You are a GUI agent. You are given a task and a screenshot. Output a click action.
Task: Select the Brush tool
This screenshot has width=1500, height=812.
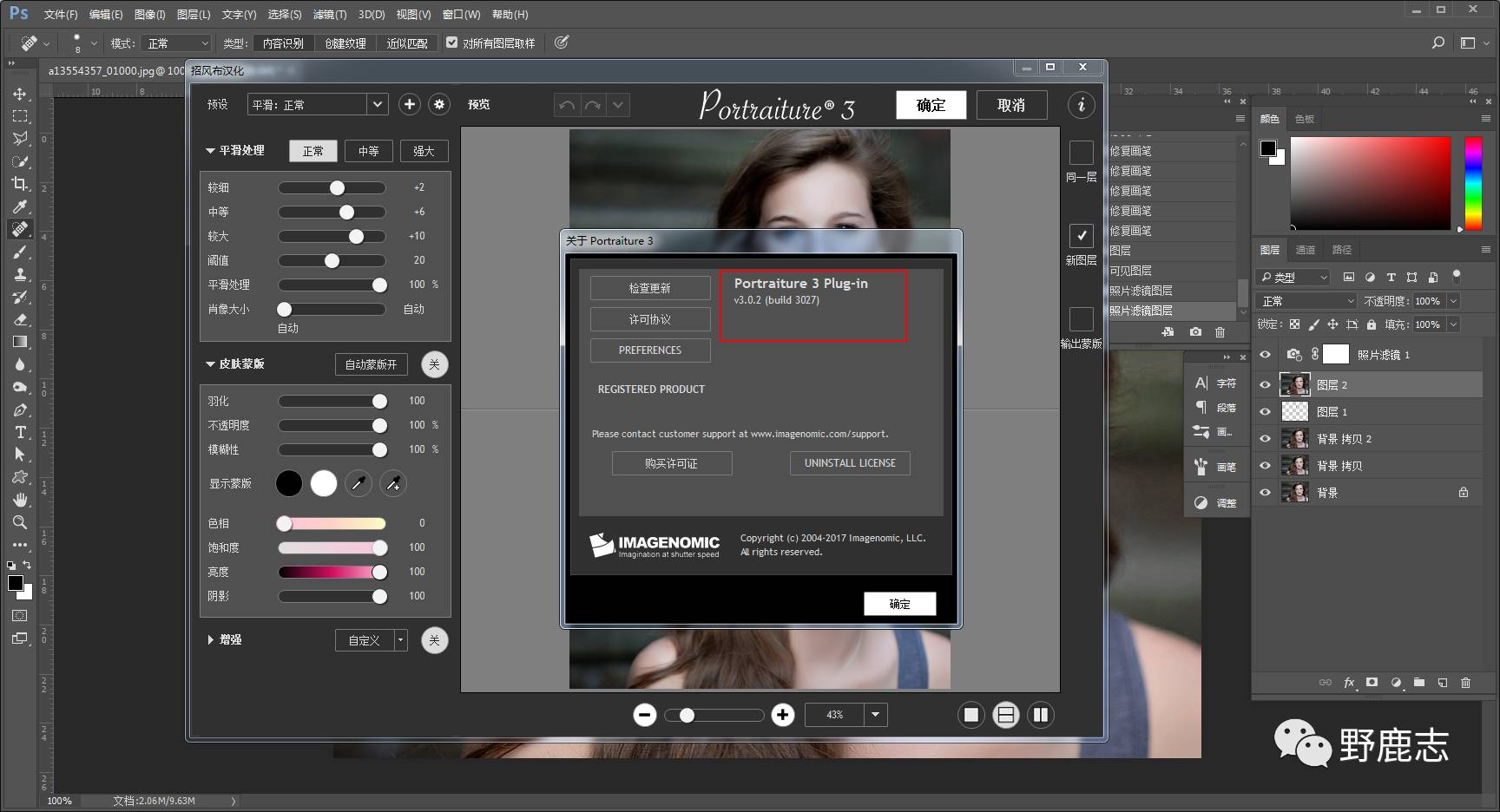19,252
